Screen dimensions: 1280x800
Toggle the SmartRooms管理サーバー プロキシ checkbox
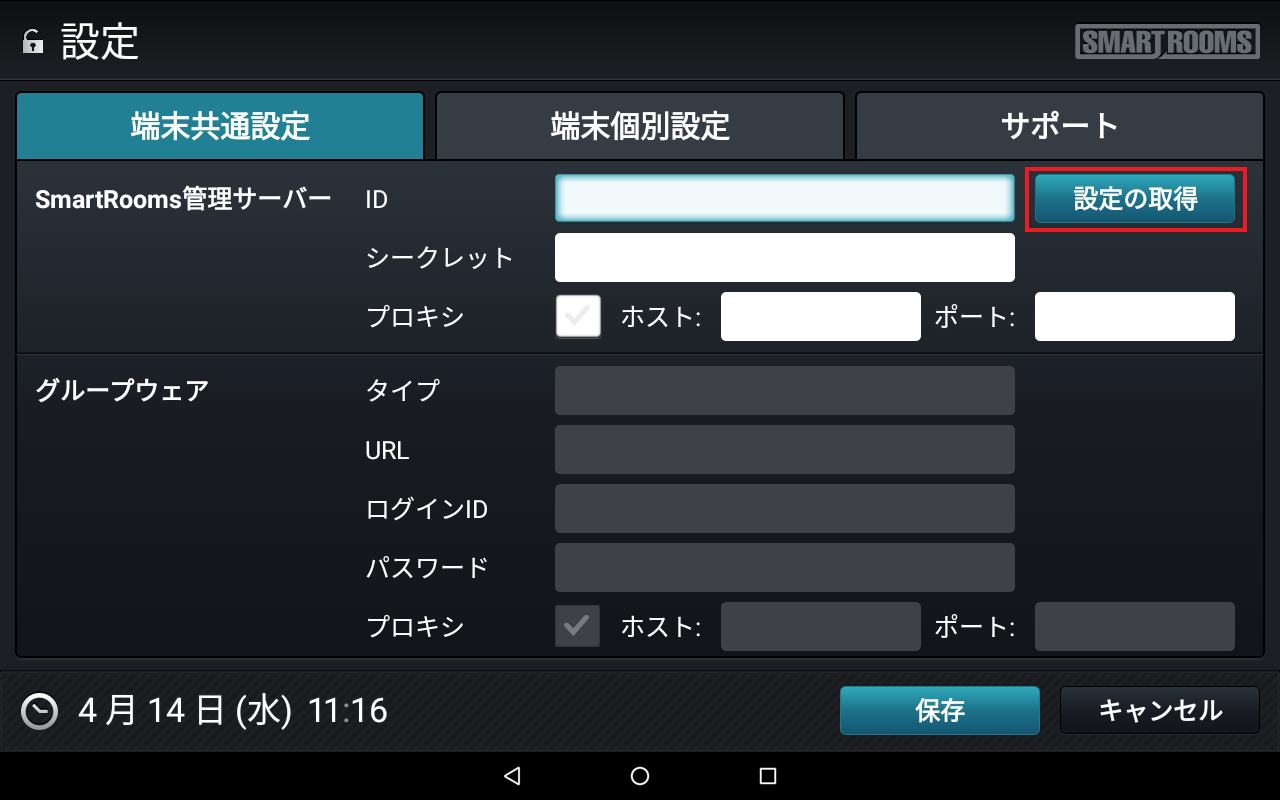click(x=578, y=316)
